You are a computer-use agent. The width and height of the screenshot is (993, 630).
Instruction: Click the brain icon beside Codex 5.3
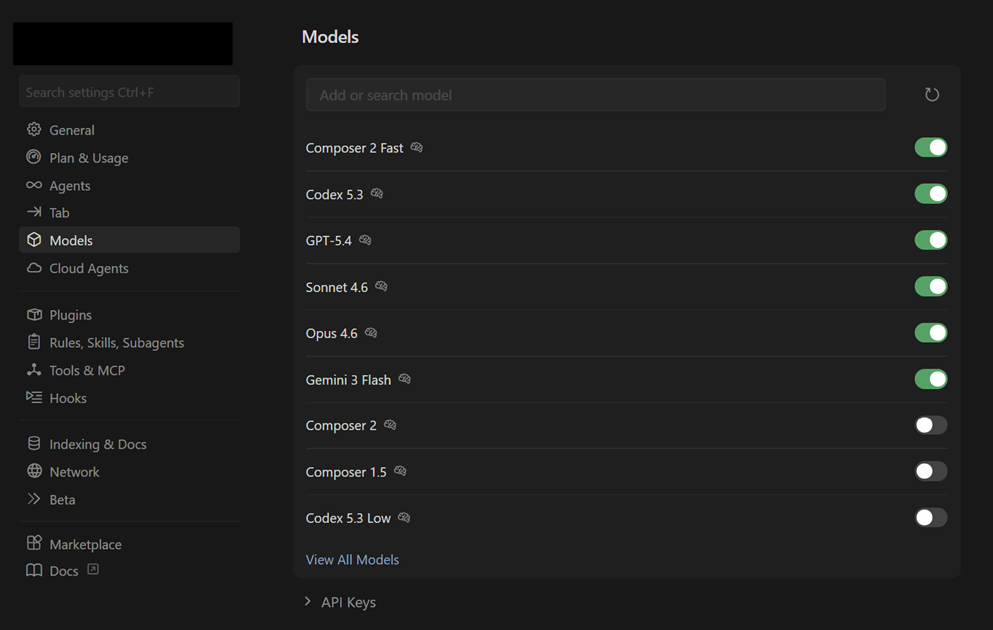[377, 194]
